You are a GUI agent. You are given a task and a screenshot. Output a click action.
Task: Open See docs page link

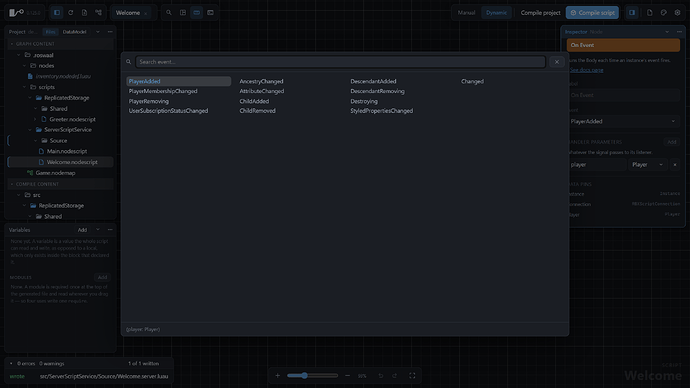(586, 70)
